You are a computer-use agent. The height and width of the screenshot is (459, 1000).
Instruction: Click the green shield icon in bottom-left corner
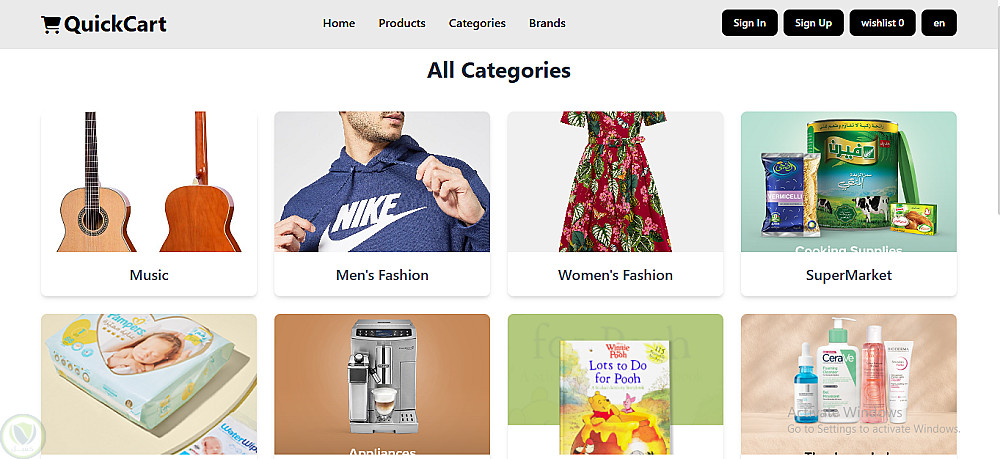point(21,436)
